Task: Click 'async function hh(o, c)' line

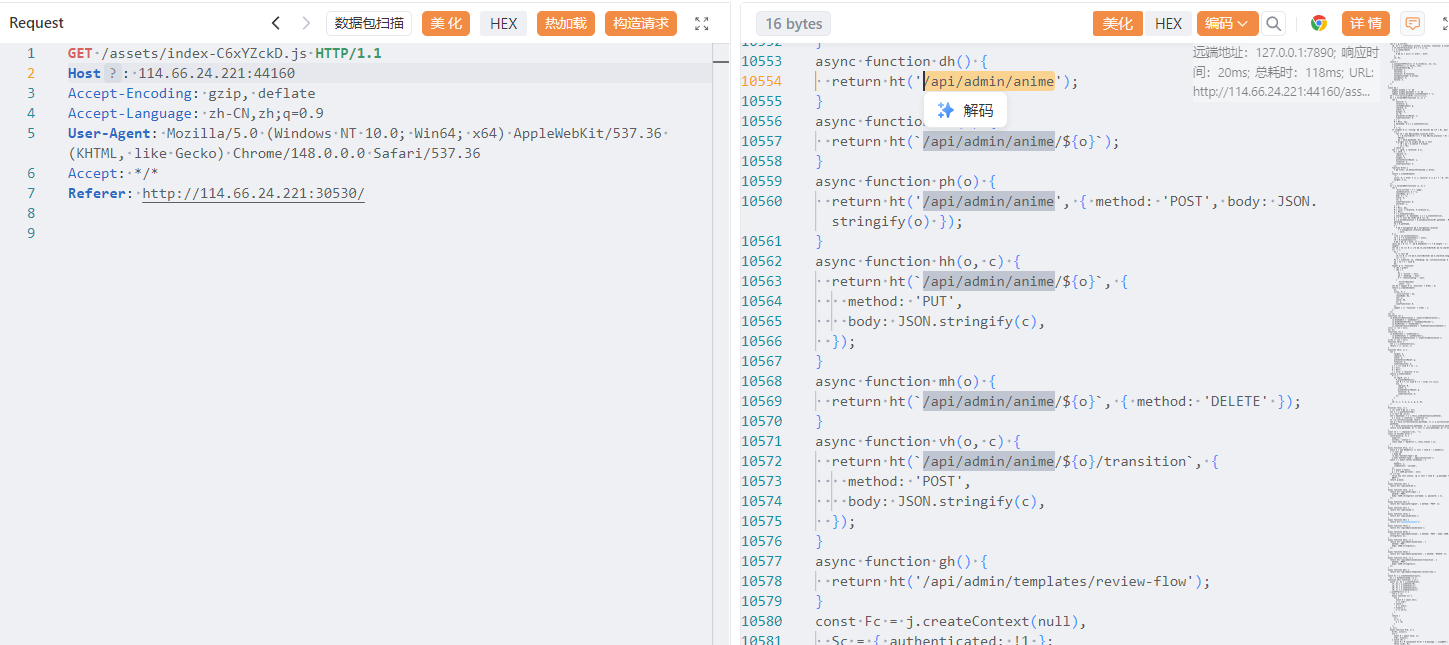Action: (x=918, y=261)
